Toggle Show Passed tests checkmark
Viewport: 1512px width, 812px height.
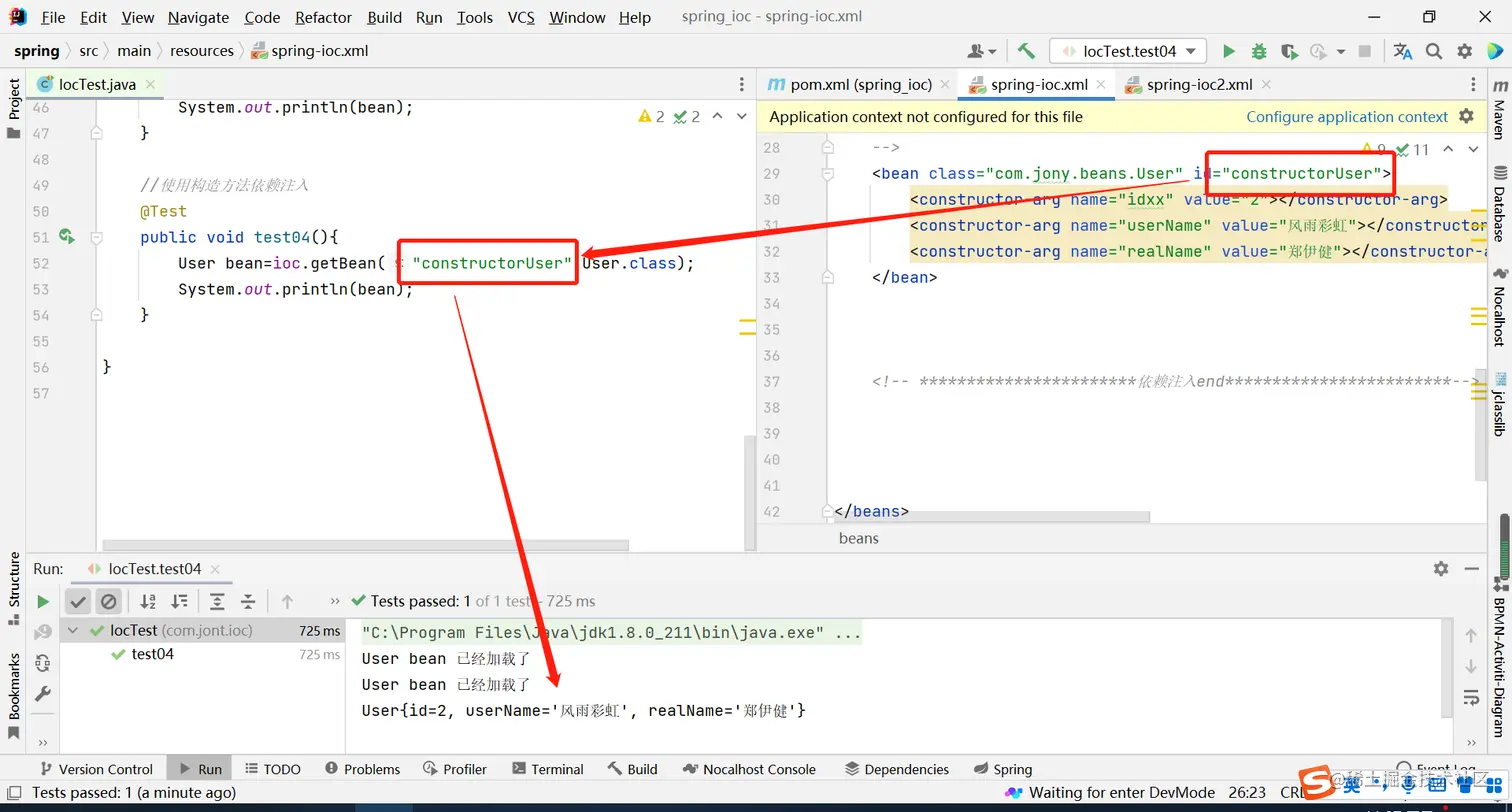pyautogui.click(x=77, y=601)
